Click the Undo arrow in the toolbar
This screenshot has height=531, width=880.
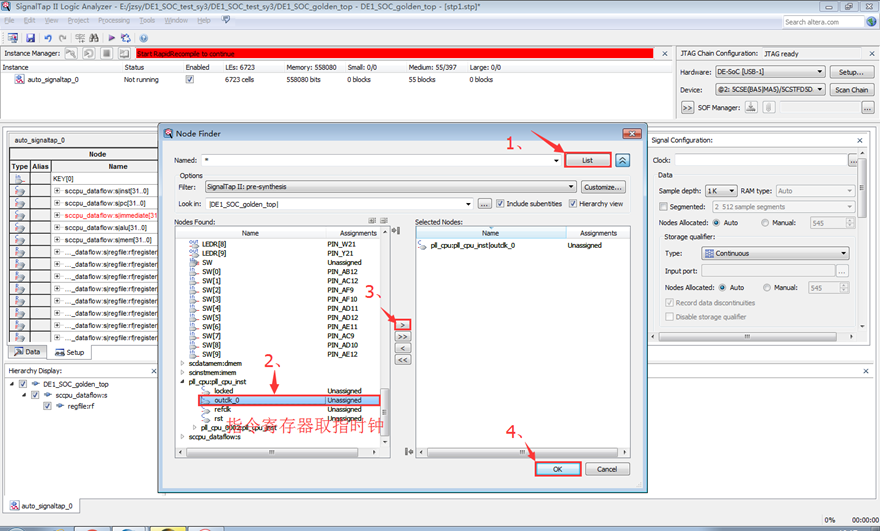pos(47,38)
